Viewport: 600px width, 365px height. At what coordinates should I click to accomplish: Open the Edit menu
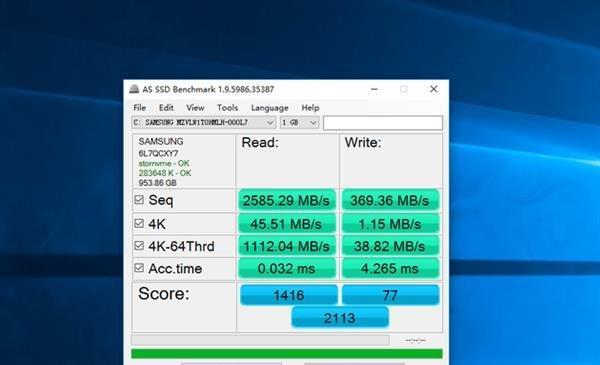pyautogui.click(x=166, y=108)
